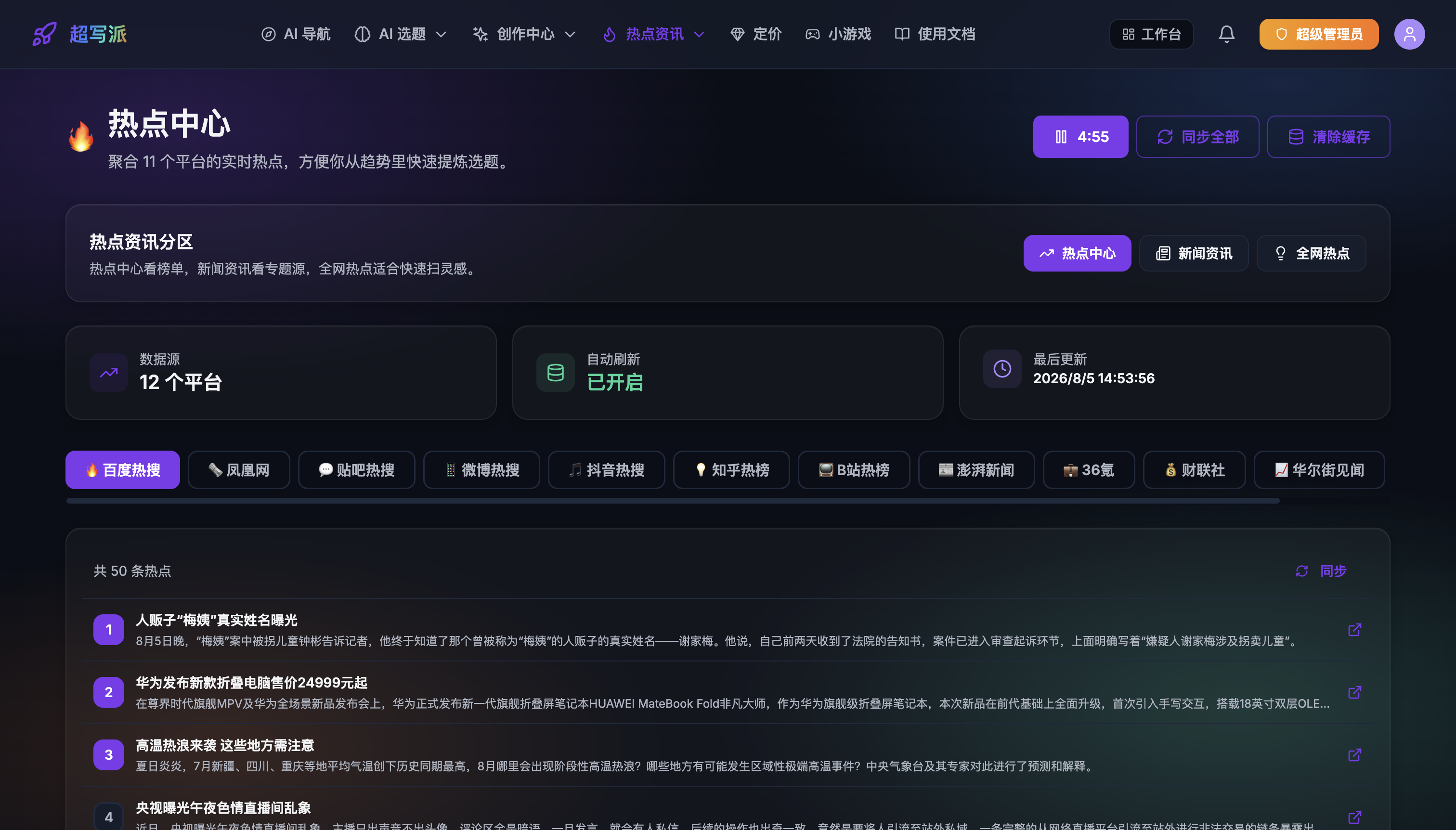The height and width of the screenshot is (830, 1456).
Task: Click the 已开启 auto-refresh status
Action: tap(615, 382)
